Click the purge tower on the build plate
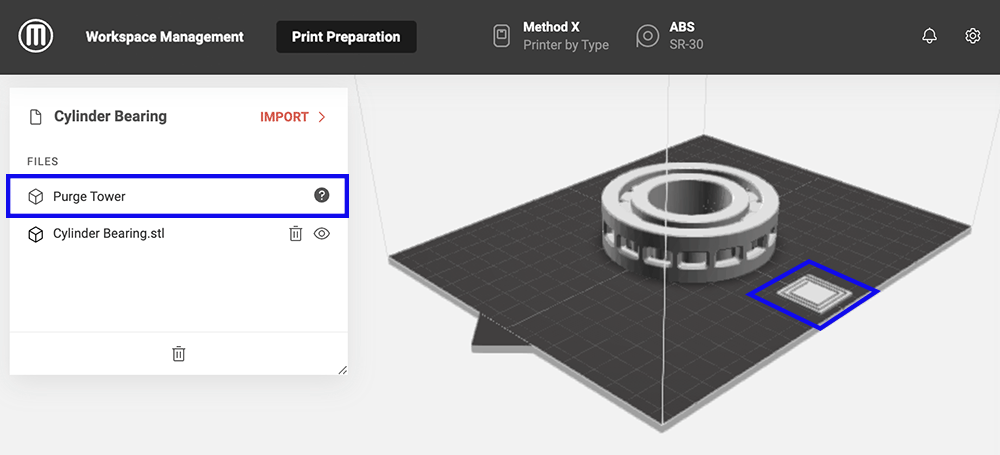Screen dimensions: 1000x455 [x=812, y=292]
